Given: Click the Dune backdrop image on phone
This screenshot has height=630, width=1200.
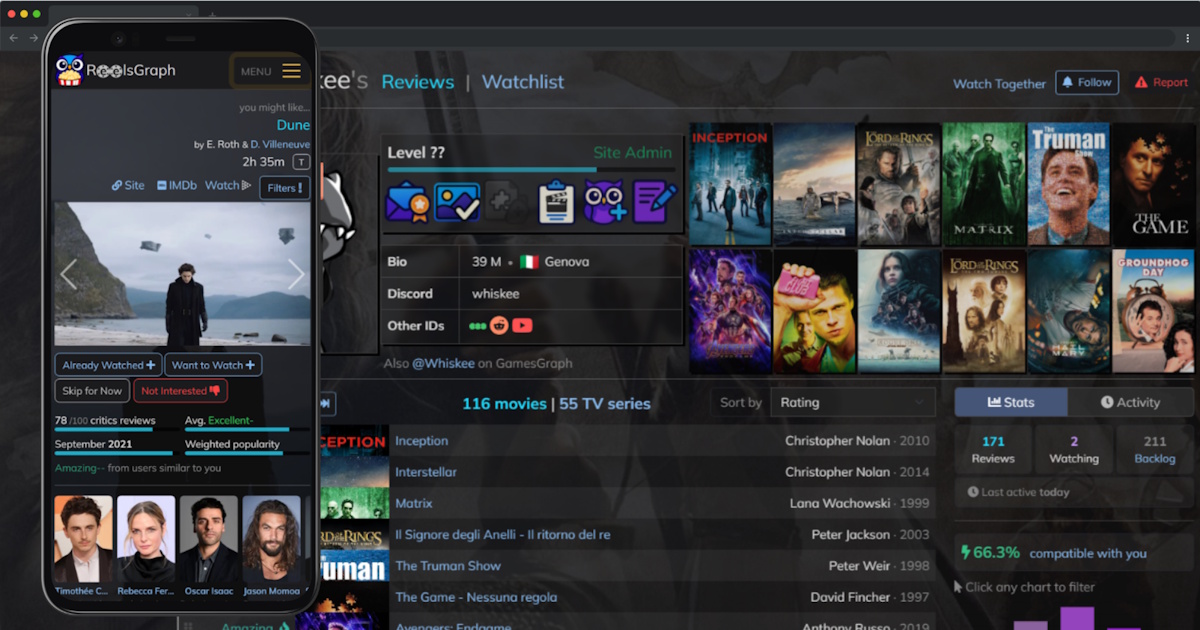Looking at the screenshot, I should point(182,274).
